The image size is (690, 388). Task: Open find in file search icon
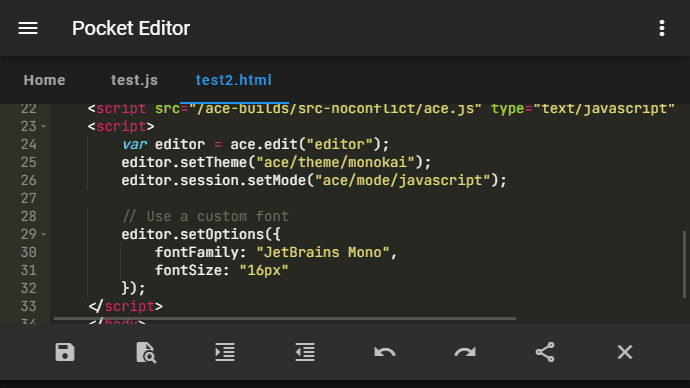click(x=146, y=352)
